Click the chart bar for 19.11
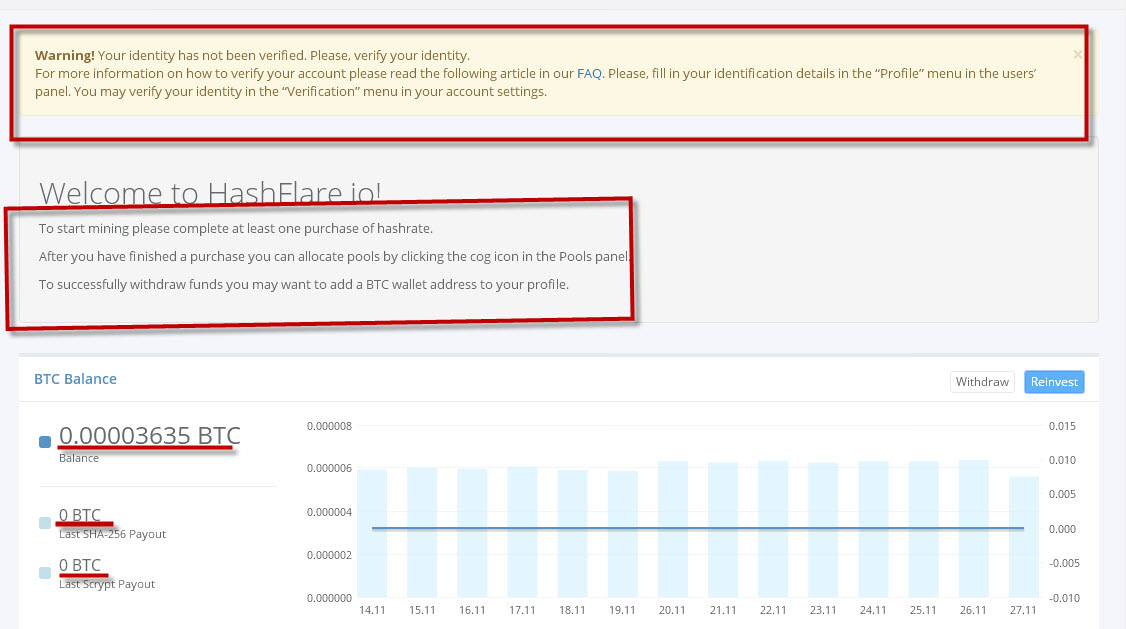 click(623, 534)
